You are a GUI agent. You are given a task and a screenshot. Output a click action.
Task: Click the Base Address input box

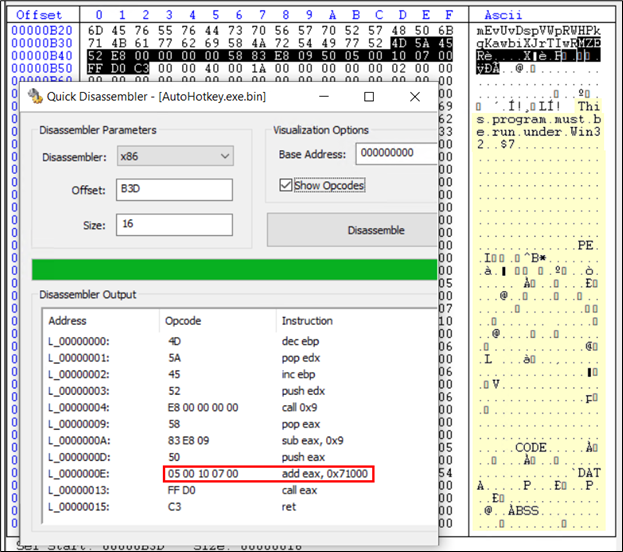click(394, 154)
